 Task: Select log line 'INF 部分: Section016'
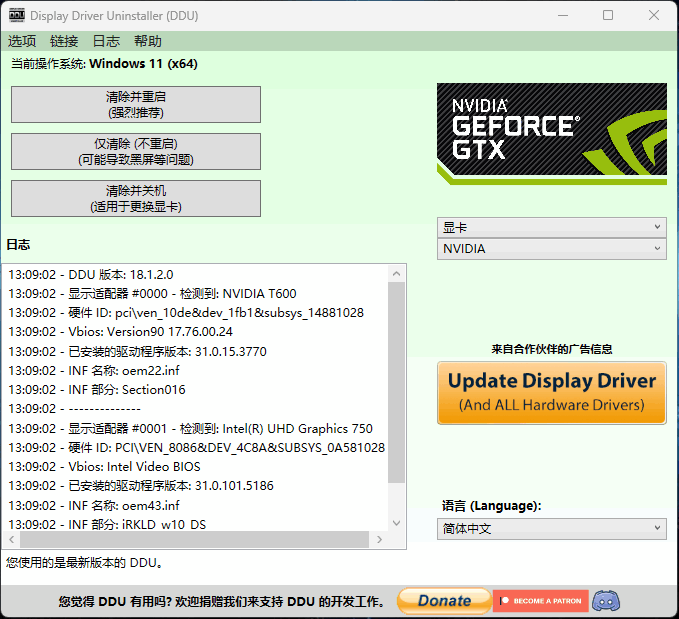(97, 390)
